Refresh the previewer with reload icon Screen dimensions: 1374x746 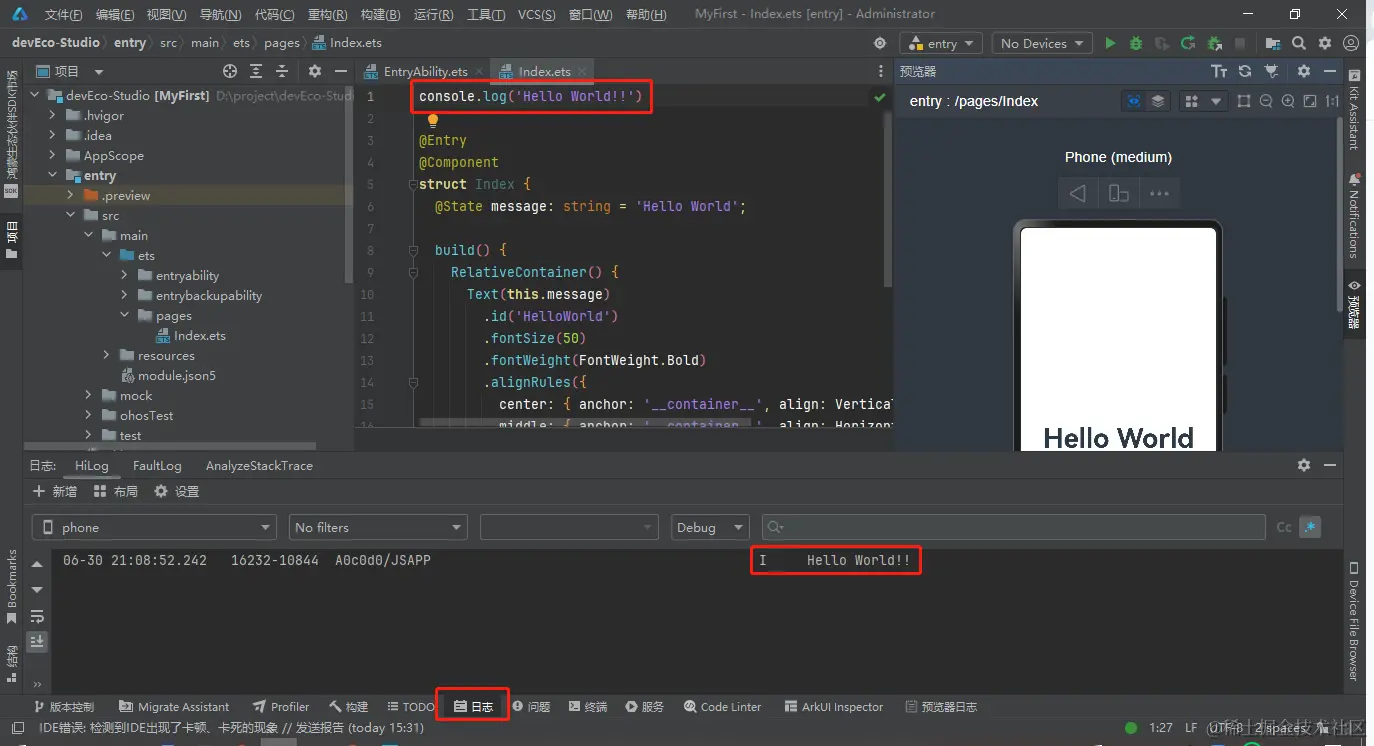pyautogui.click(x=1245, y=71)
